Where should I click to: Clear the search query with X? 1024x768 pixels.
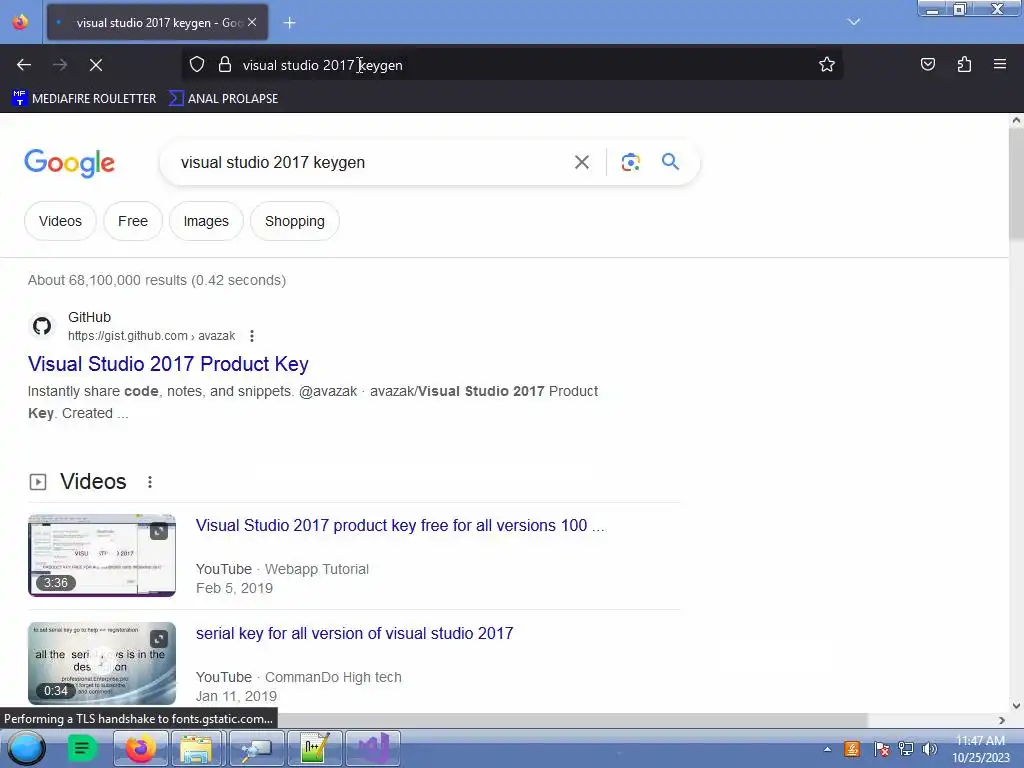click(582, 162)
